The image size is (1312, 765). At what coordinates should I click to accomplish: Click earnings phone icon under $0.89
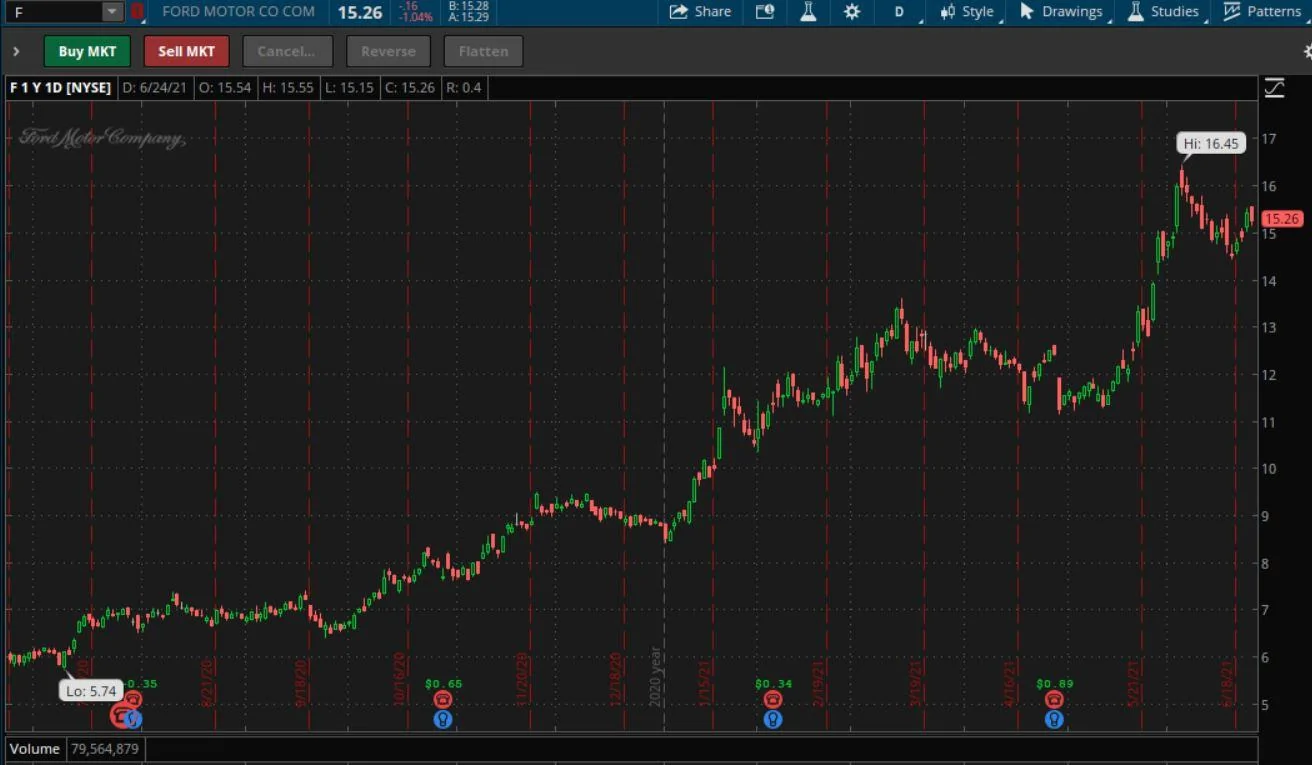coord(1053,700)
